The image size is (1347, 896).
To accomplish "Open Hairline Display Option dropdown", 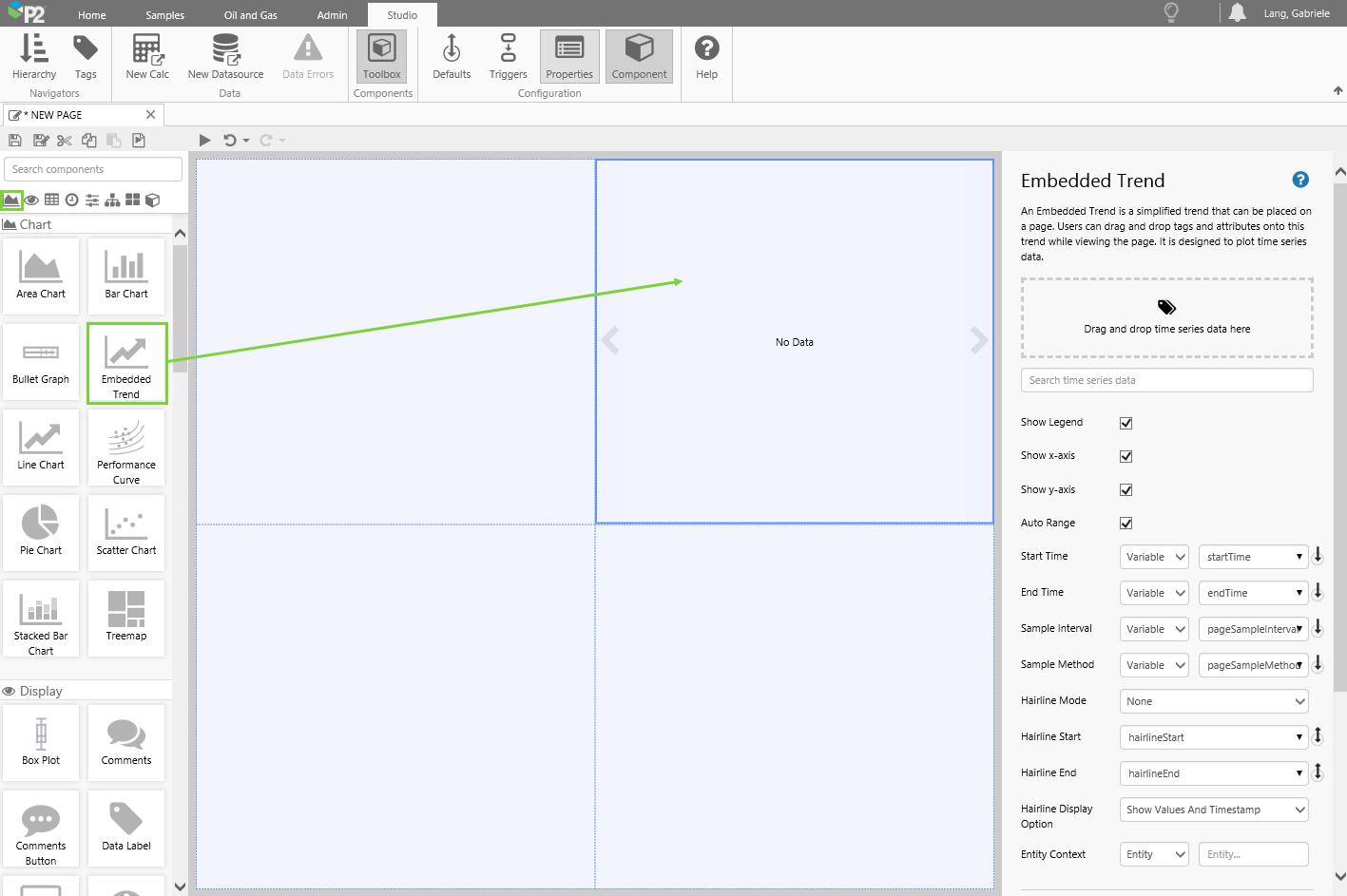I will tap(1214, 810).
